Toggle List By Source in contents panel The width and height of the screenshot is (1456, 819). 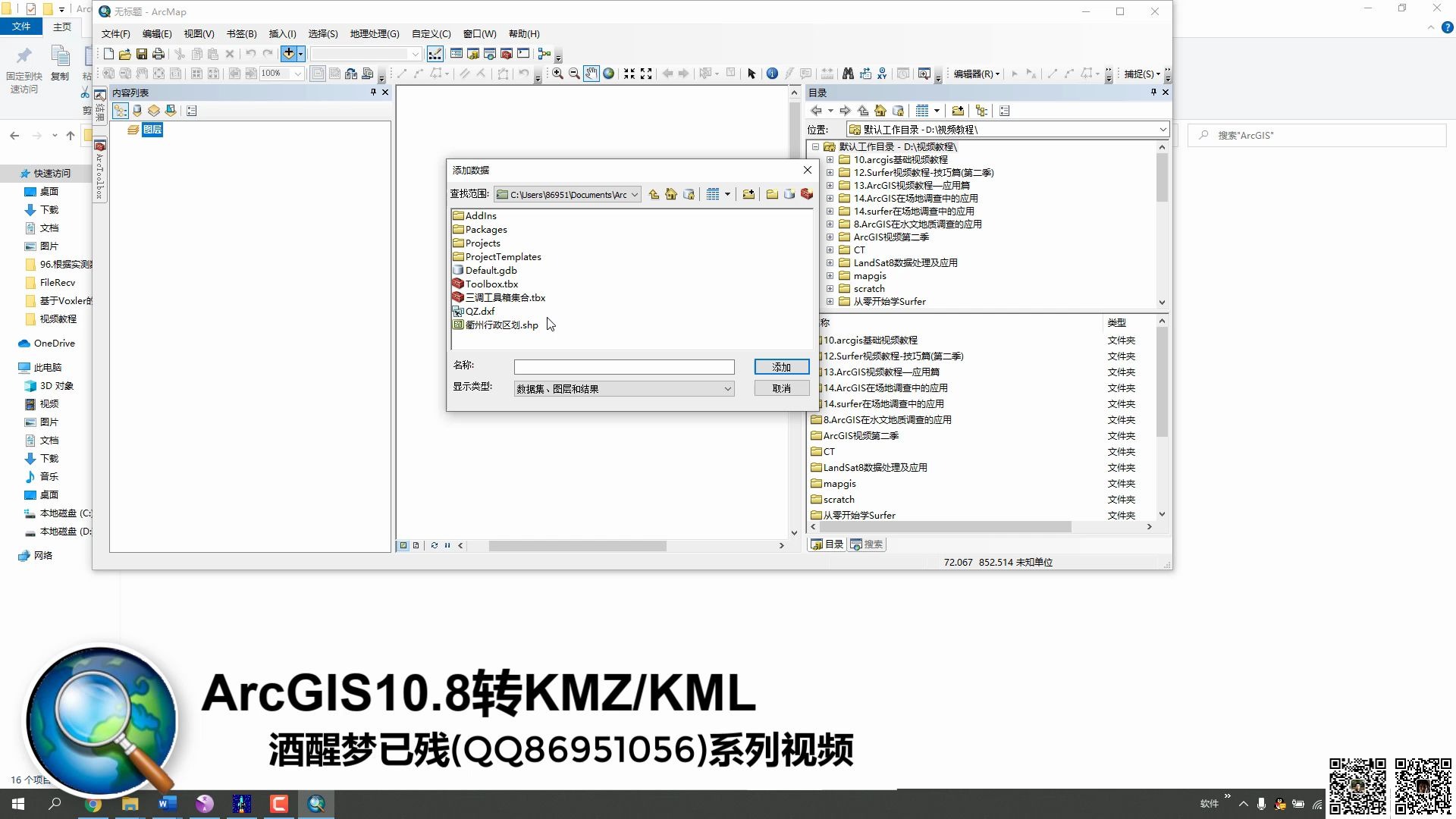tap(137, 111)
